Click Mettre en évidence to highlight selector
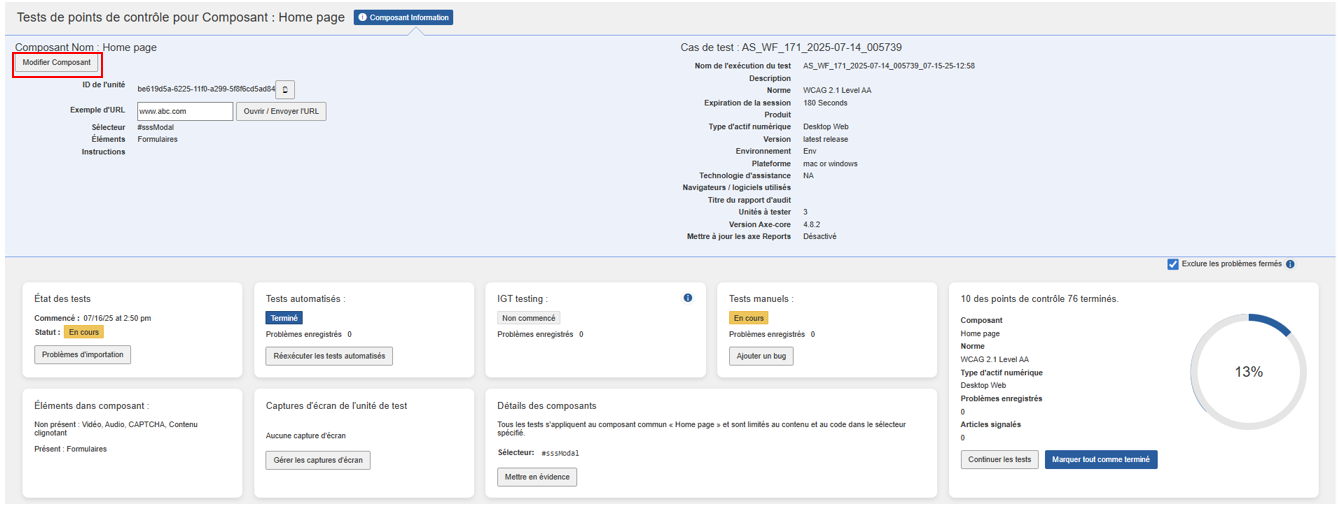This screenshot has width=1338, height=507. (x=537, y=477)
